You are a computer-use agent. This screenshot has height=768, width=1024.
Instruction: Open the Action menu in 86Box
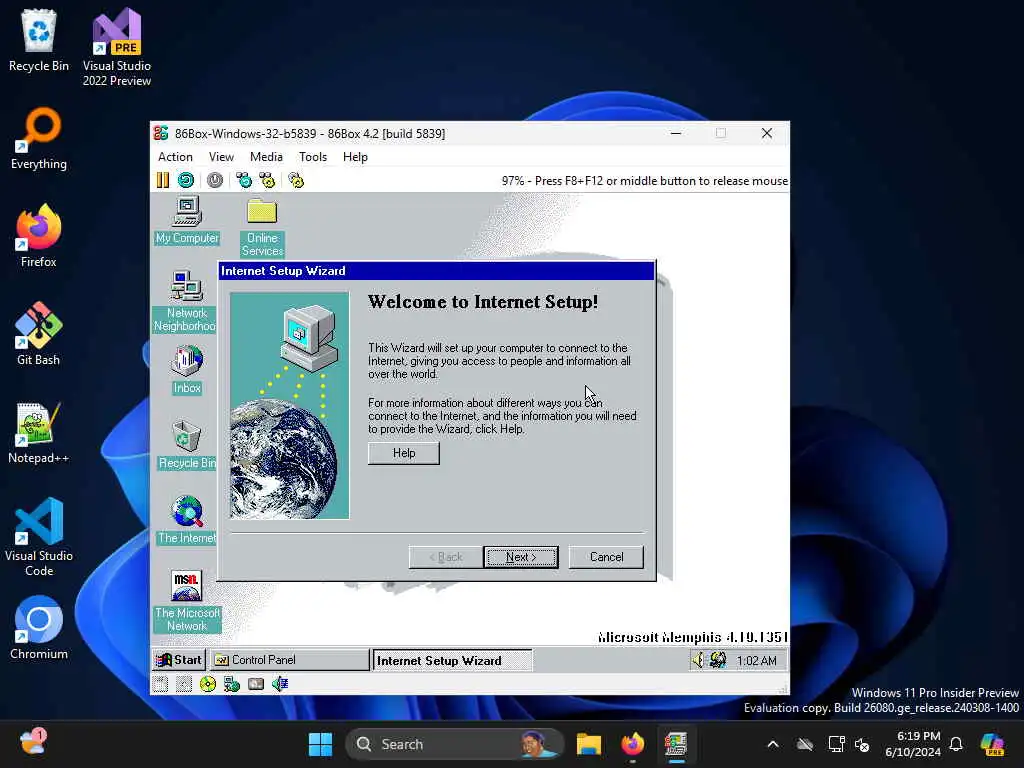pos(175,157)
